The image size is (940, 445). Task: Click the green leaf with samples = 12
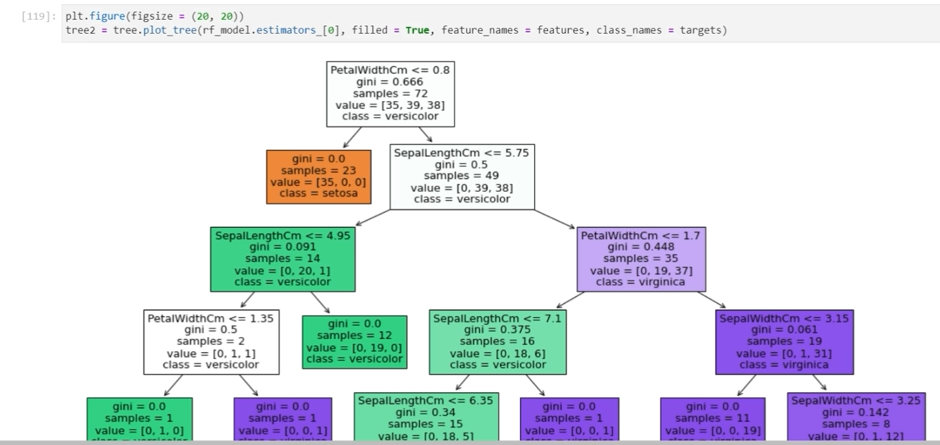(x=354, y=342)
